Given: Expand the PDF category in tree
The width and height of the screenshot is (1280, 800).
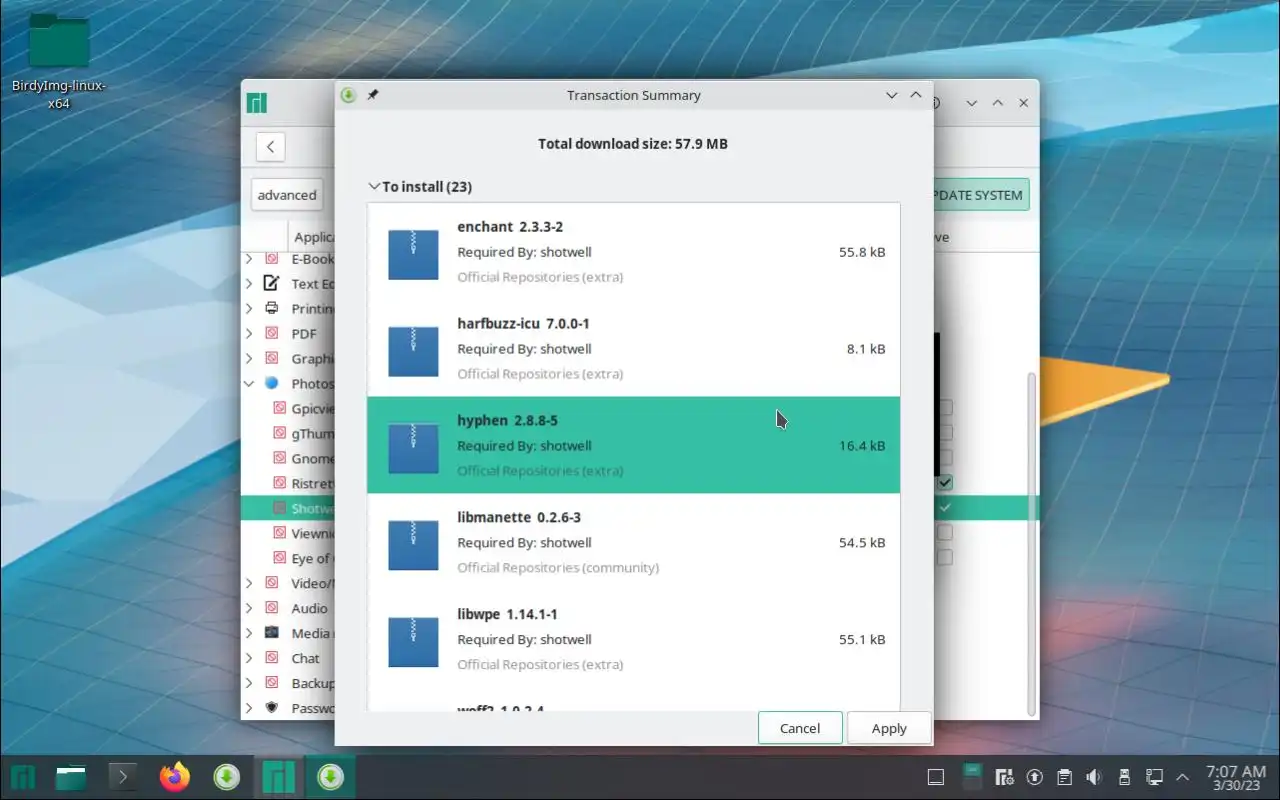Looking at the screenshot, I should [x=249, y=333].
